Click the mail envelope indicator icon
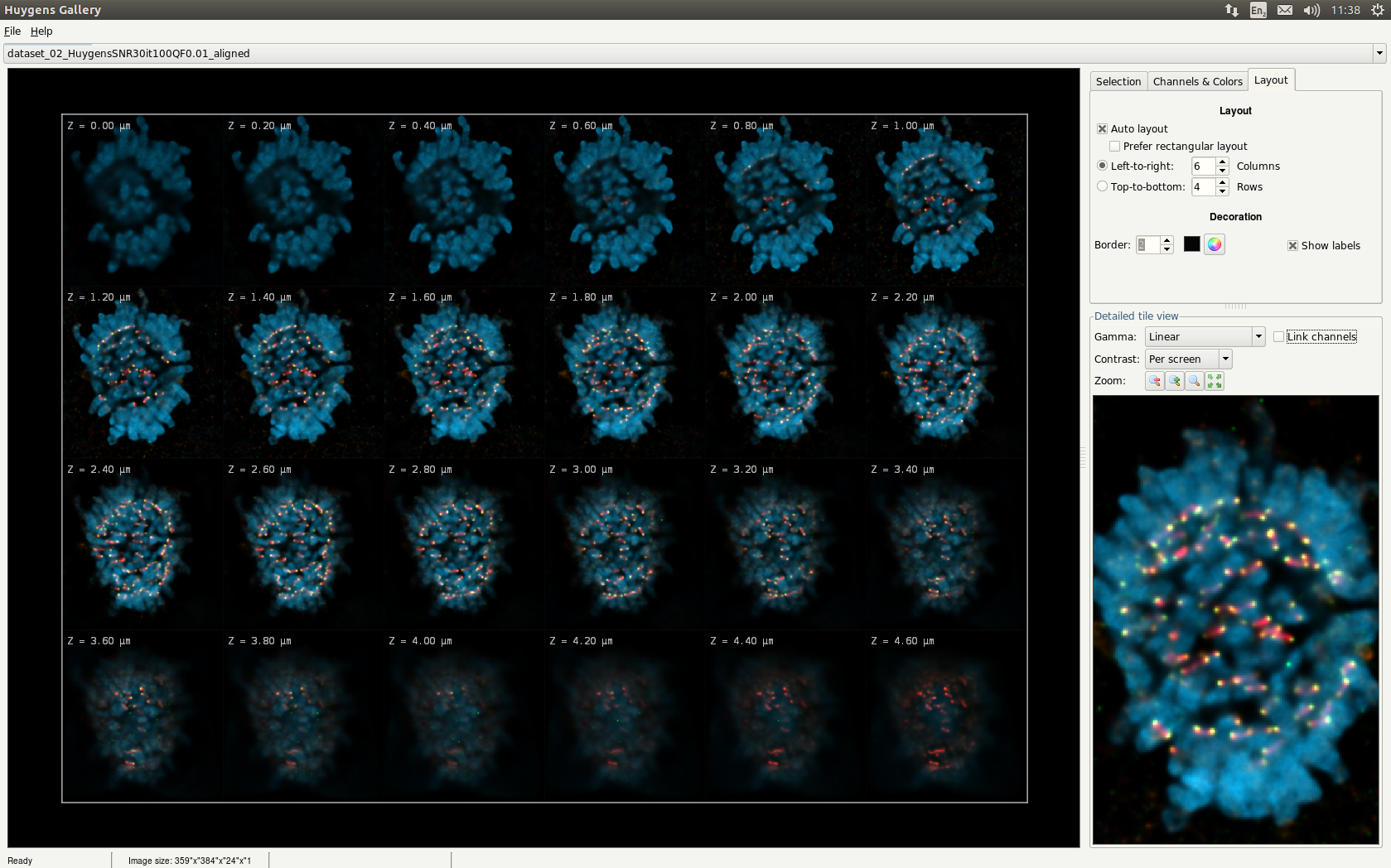Viewport: 1391px width, 868px height. (1284, 10)
